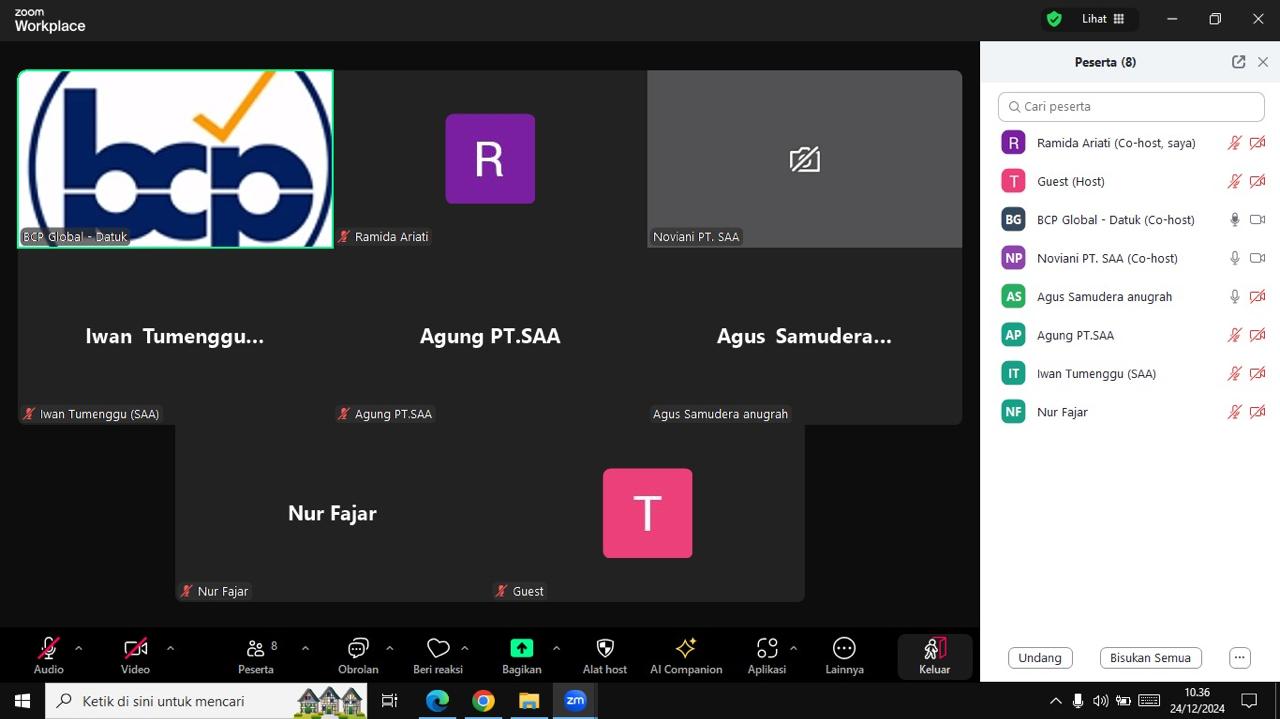Screen dimensions: 1280x719
Task: Open the three-dot menu in participants panel
Action: [x=1240, y=658]
